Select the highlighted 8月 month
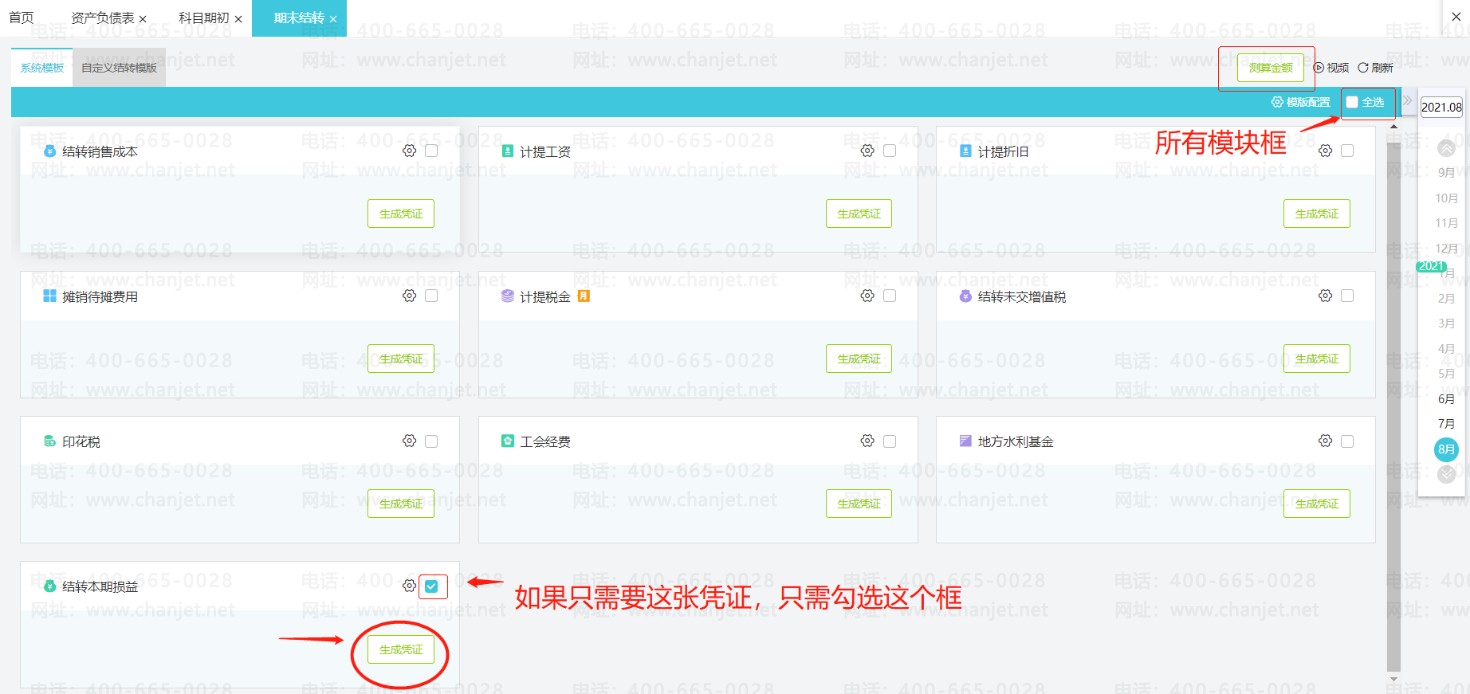 [1446, 449]
